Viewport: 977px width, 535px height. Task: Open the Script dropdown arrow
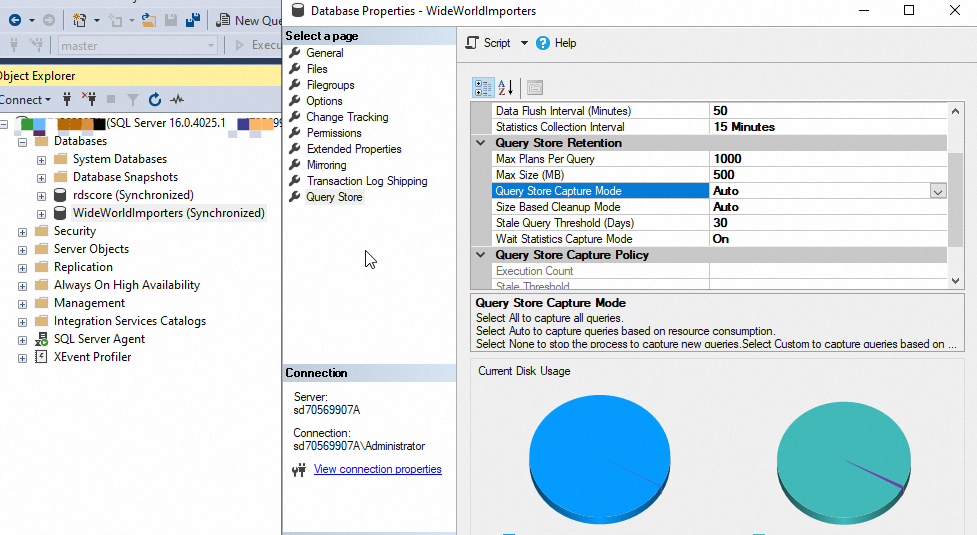524,43
